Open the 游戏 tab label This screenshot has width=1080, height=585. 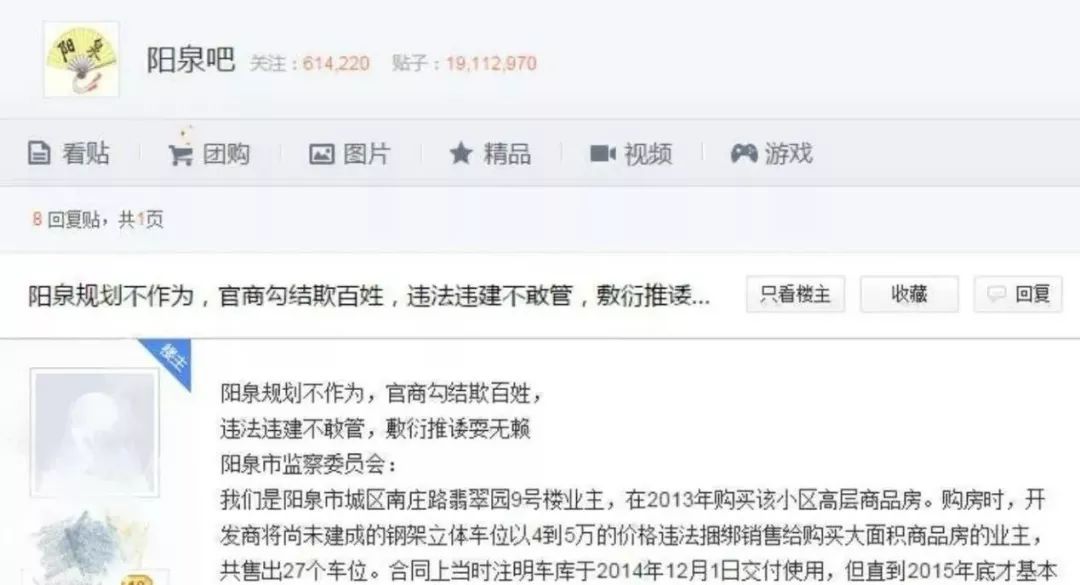[x=789, y=153]
